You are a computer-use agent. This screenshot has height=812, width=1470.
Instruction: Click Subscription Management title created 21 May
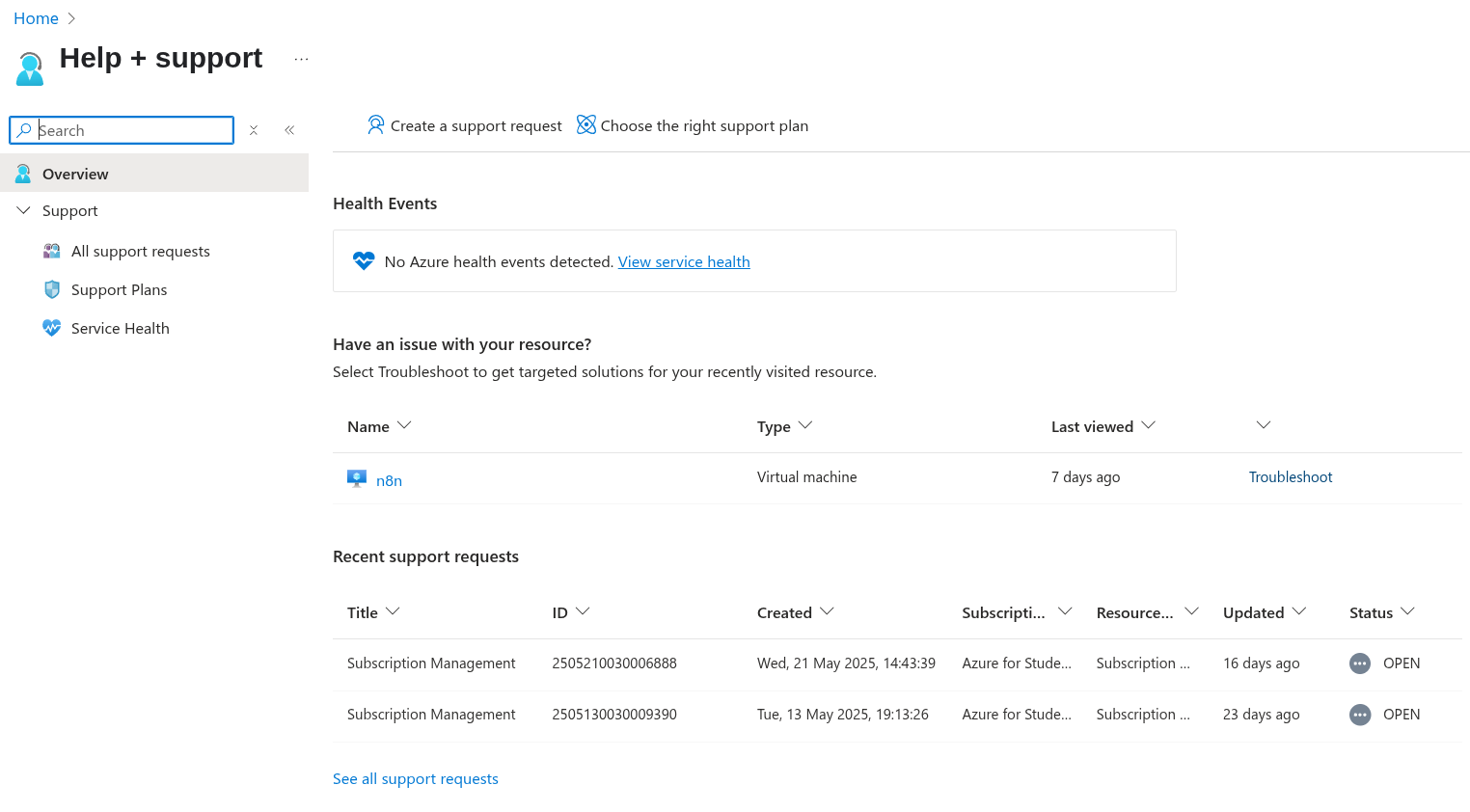[431, 663]
